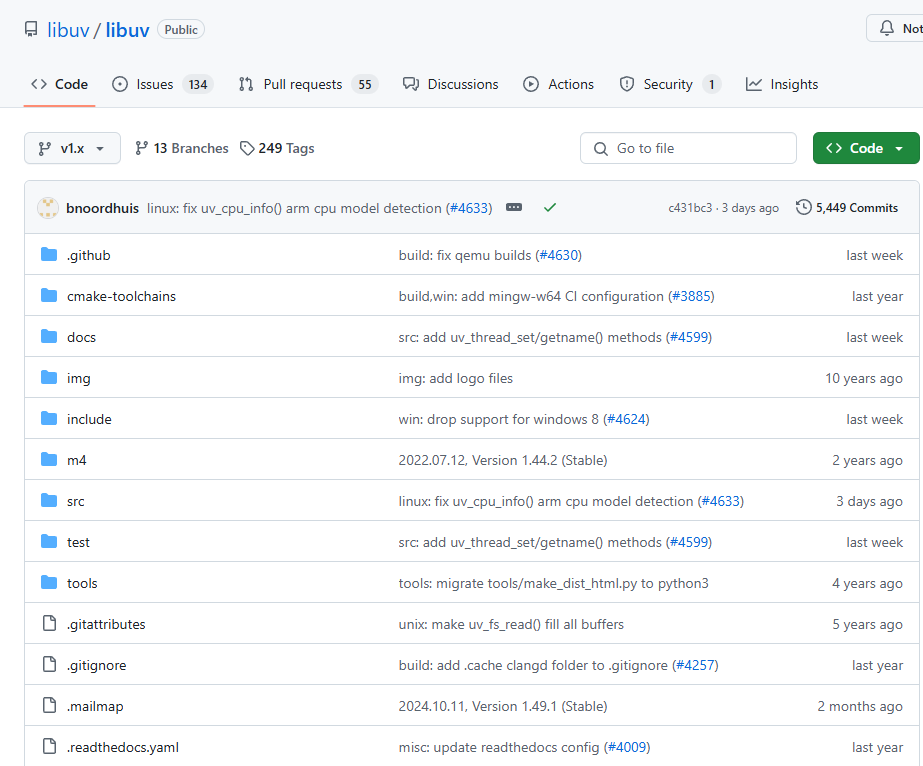Open PR link #4257

[x=695, y=665]
